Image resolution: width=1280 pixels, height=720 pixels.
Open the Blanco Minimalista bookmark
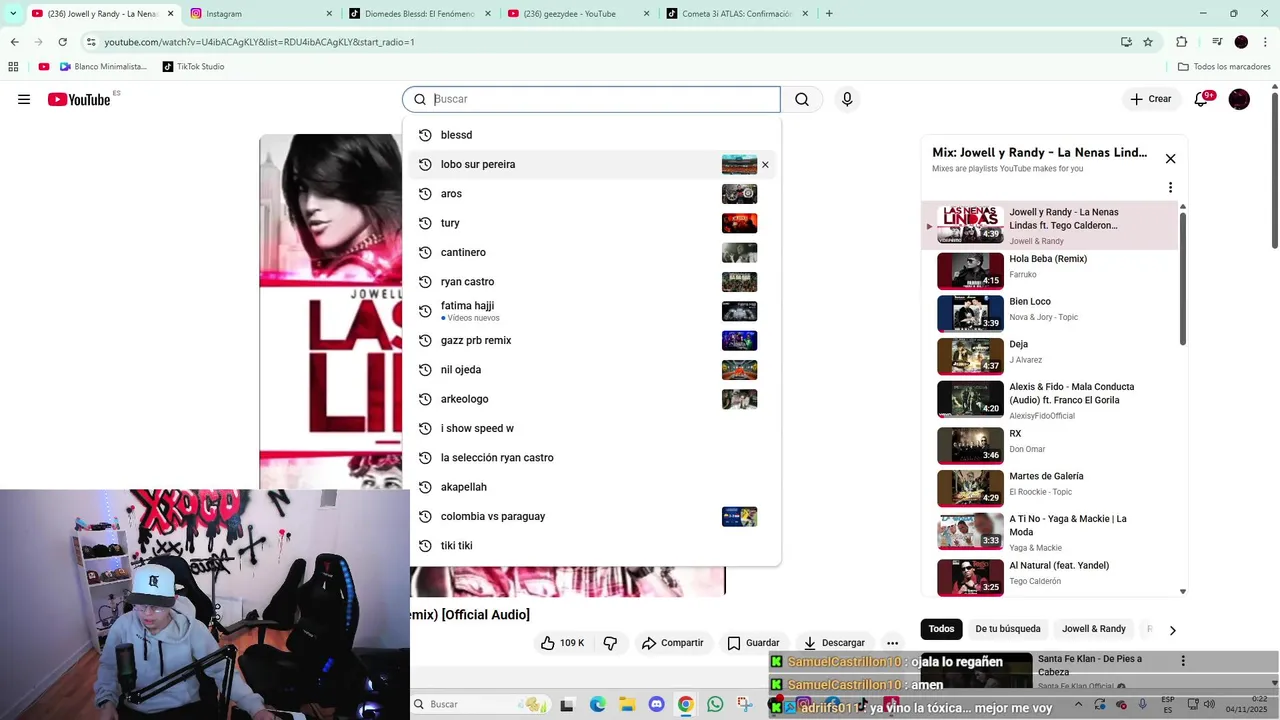pyautogui.click(x=103, y=67)
